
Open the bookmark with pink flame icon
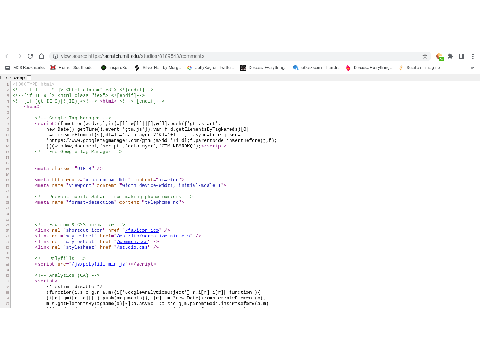[x=368, y=68]
